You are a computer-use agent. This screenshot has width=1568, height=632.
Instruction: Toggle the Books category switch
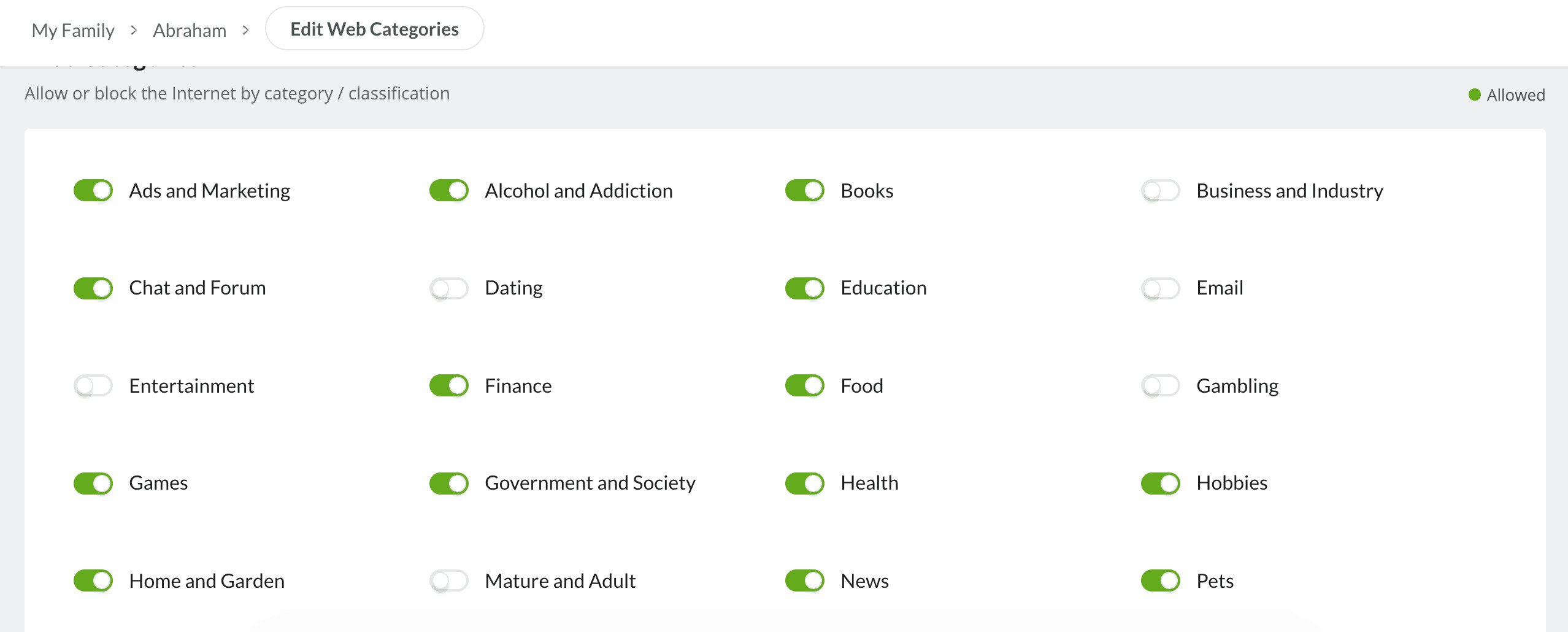click(x=805, y=190)
